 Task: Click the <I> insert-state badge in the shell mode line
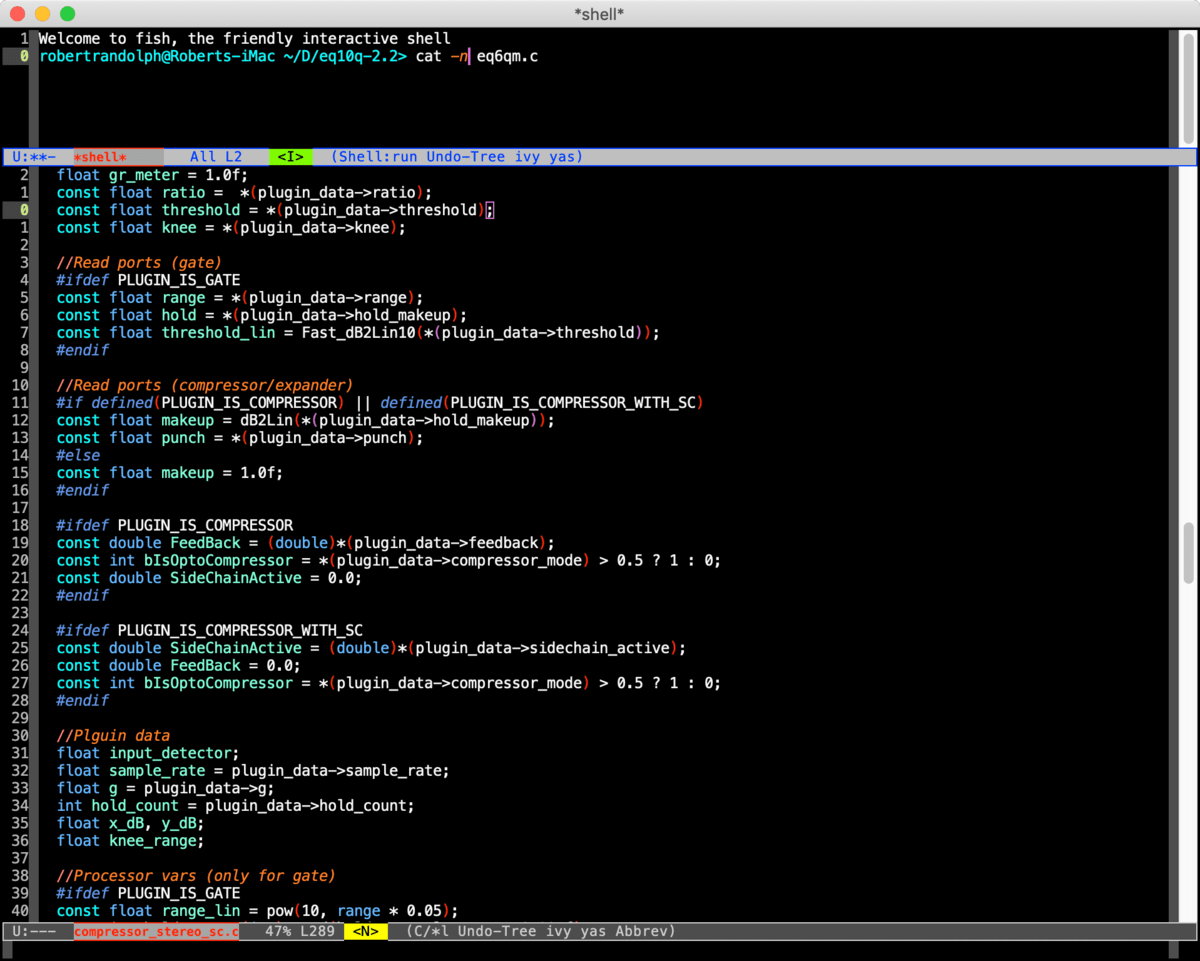(x=289, y=156)
